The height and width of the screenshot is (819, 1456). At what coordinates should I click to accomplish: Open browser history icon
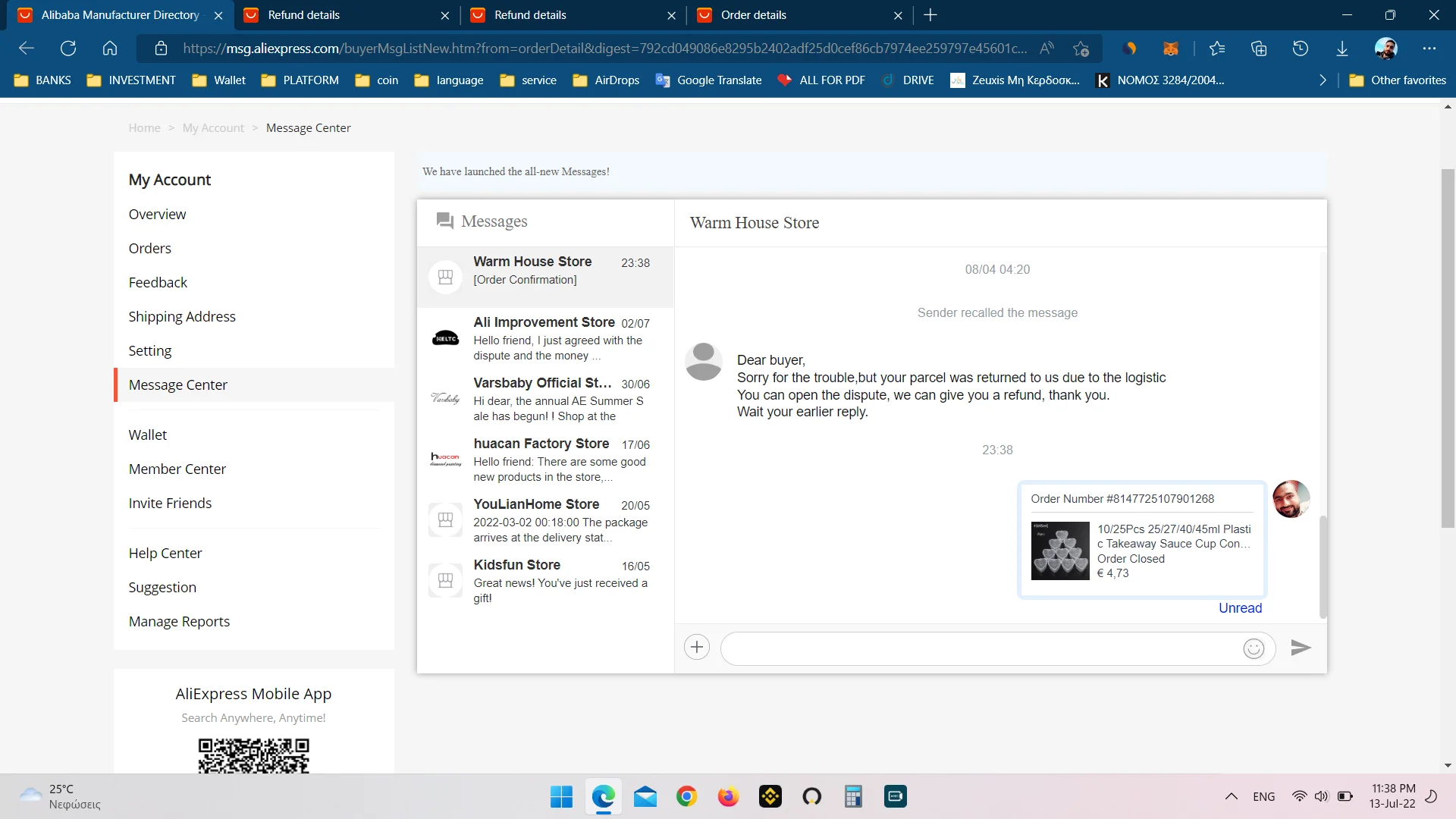1300,49
